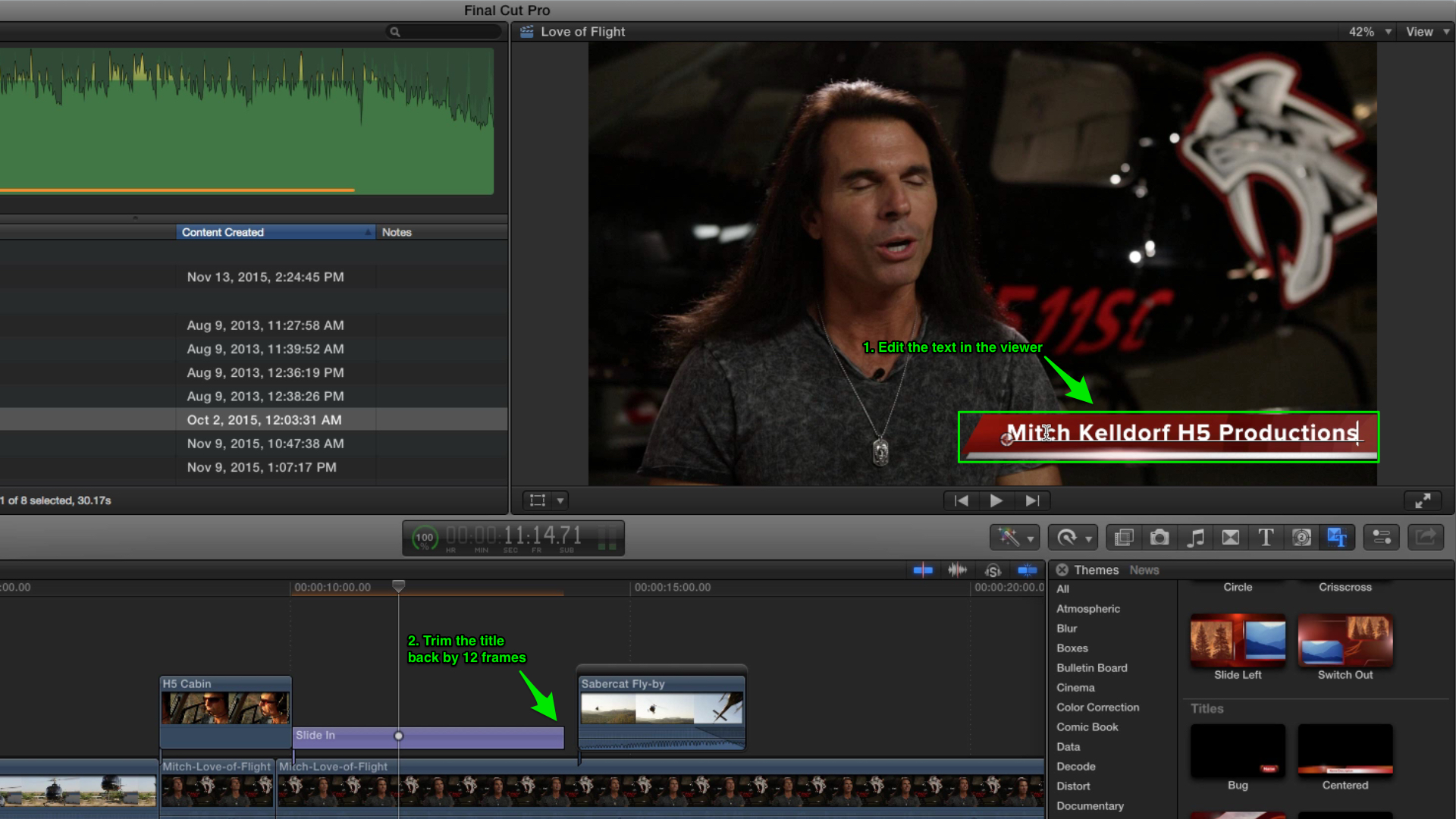The width and height of the screenshot is (1456, 819).
Task: Toggle solo selected clips
Action: (x=993, y=570)
